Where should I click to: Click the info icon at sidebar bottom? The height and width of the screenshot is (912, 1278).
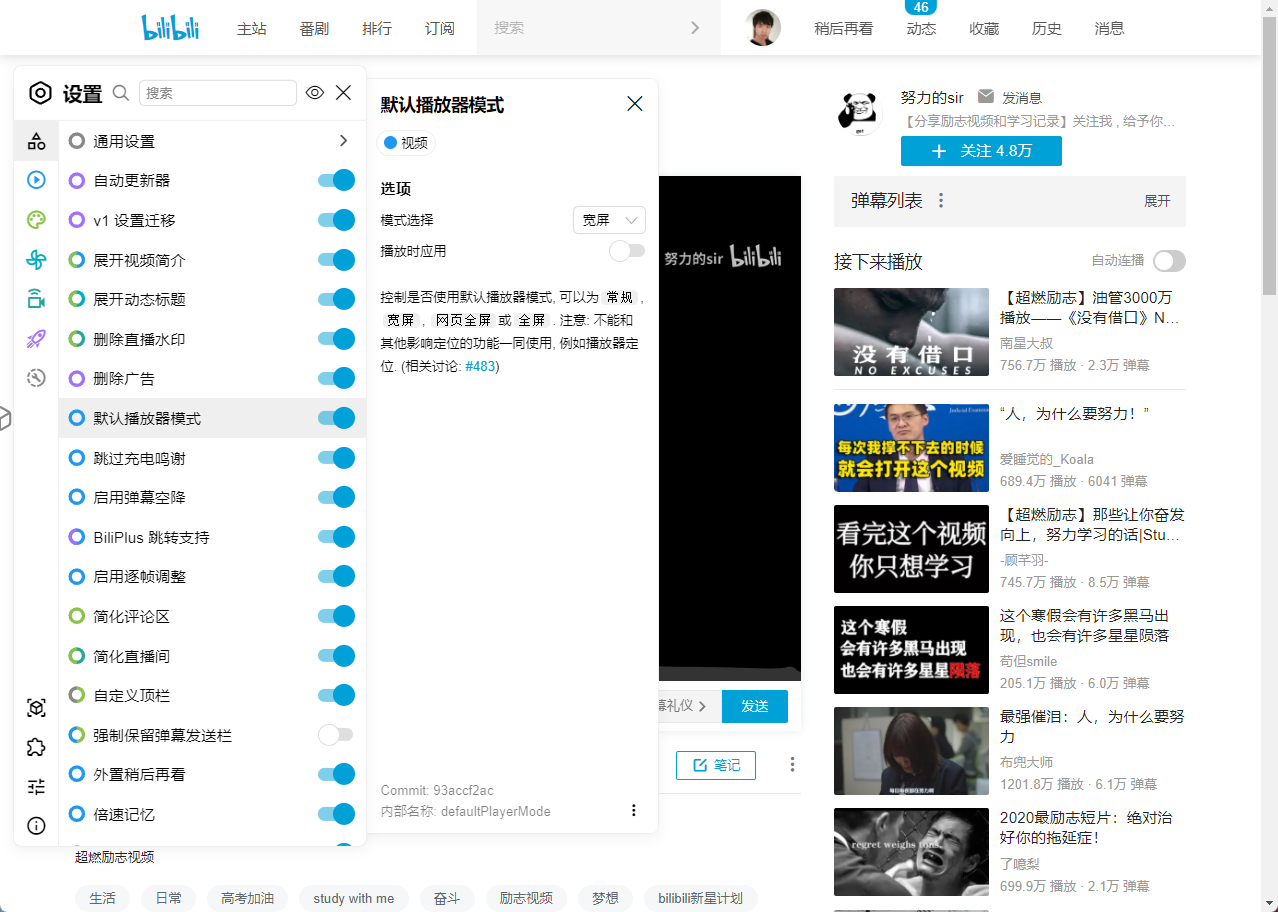[x=36, y=826]
